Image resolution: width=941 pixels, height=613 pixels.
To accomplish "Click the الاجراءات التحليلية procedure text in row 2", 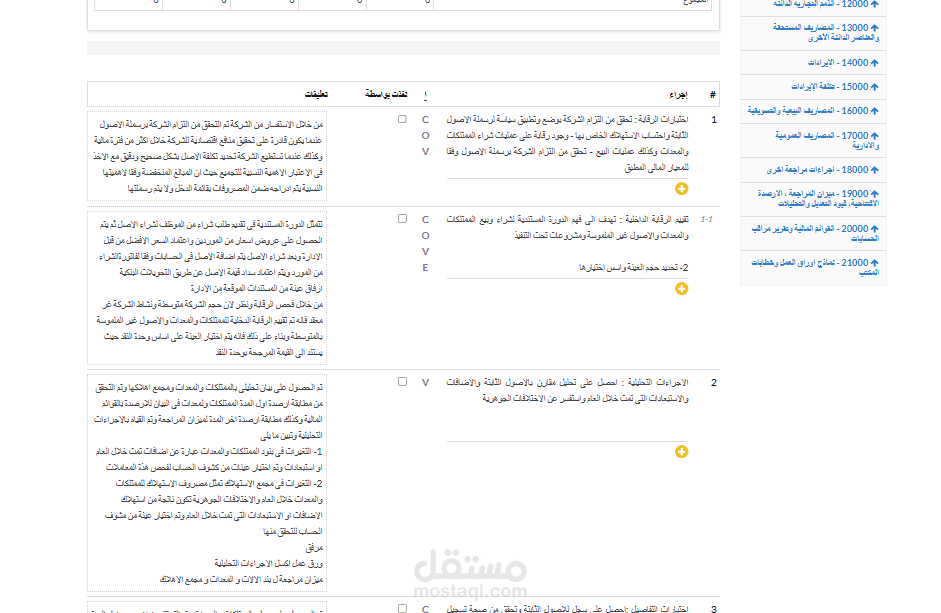I will (x=567, y=390).
